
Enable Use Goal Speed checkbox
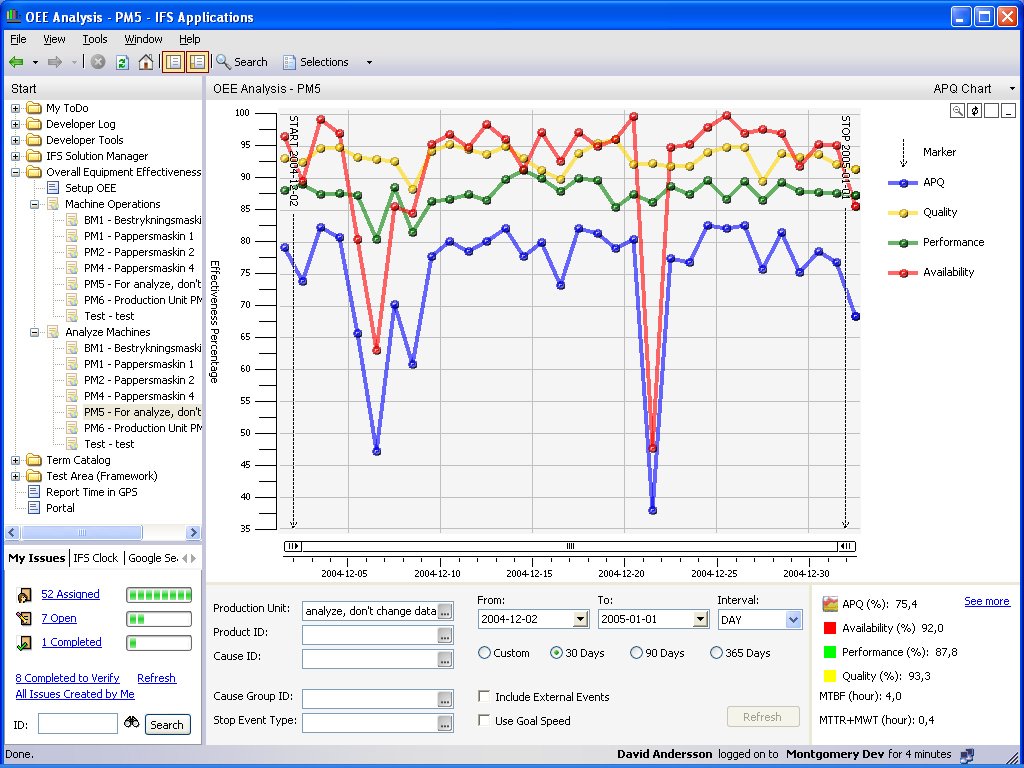pos(485,720)
